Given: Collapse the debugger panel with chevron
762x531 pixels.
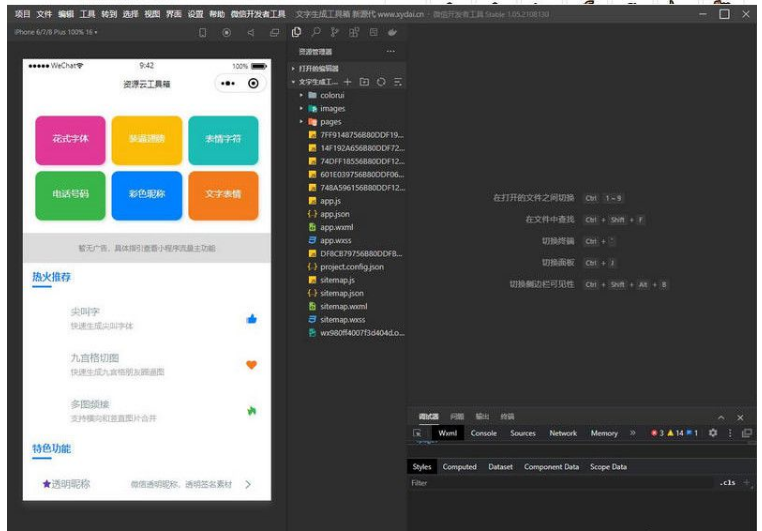Looking at the screenshot, I should click(721, 417).
